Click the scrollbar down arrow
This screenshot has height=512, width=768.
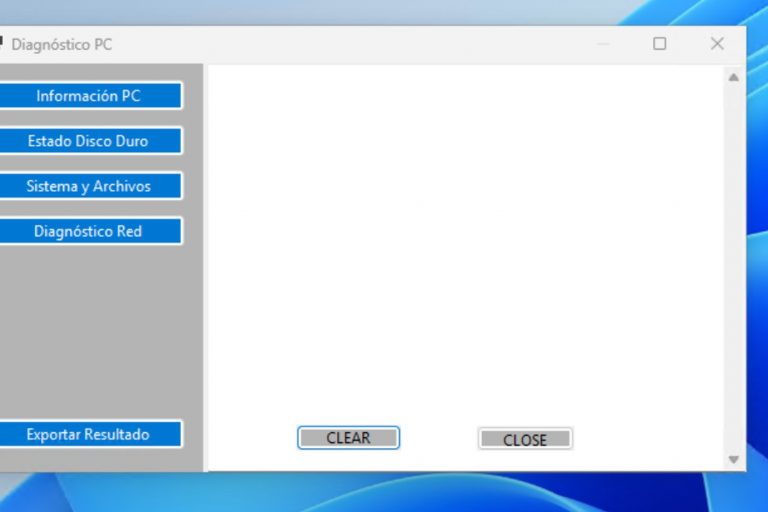pyautogui.click(x=733, y=460)
